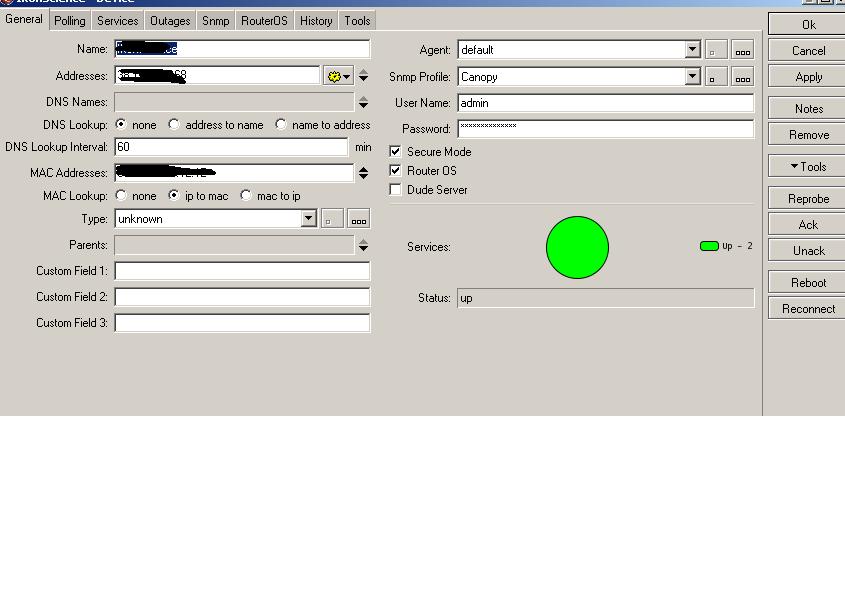Click the Apply button
This screenshot has height=600, width=845.
click(808, 77)
